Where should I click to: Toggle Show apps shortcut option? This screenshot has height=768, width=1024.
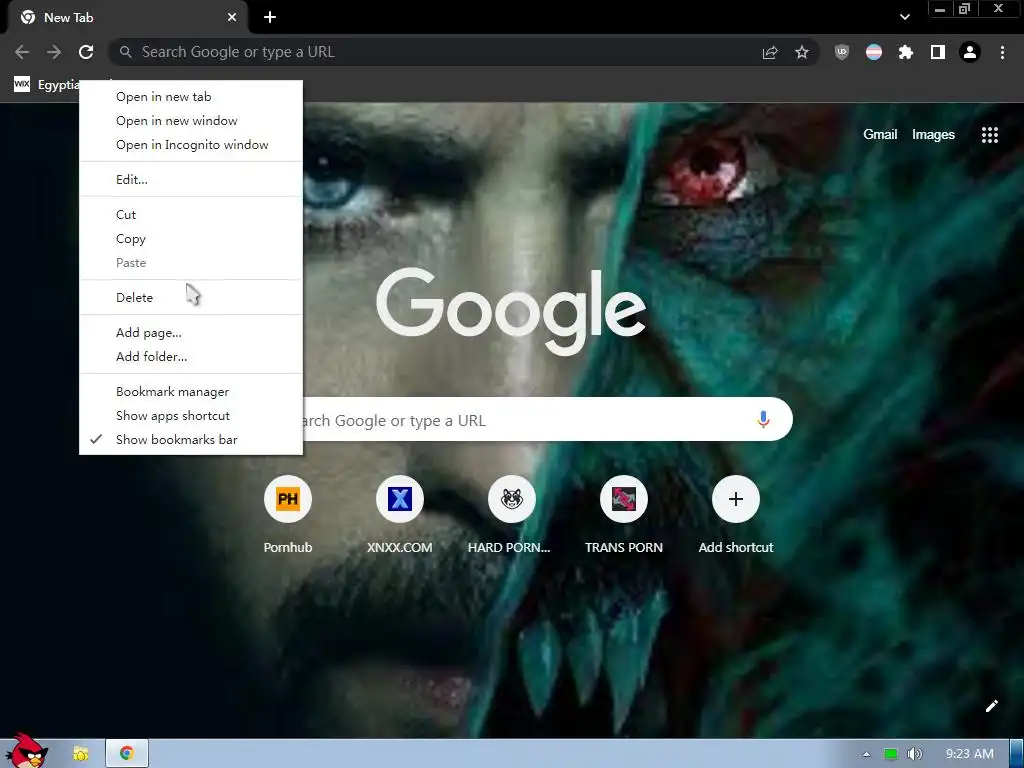click(191, 415)
